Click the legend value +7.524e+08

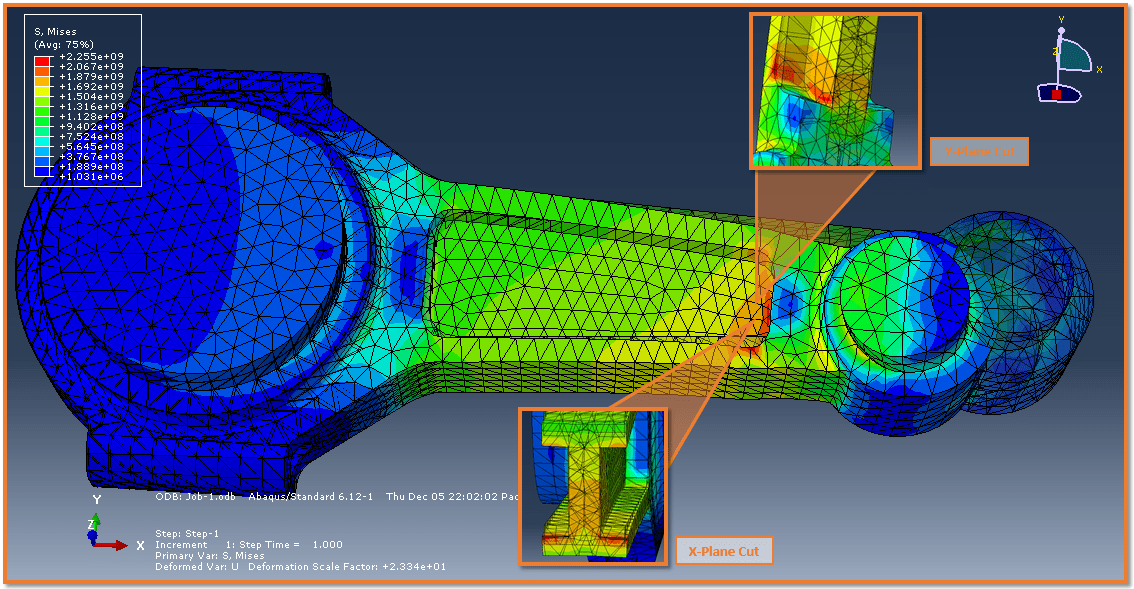91,136
